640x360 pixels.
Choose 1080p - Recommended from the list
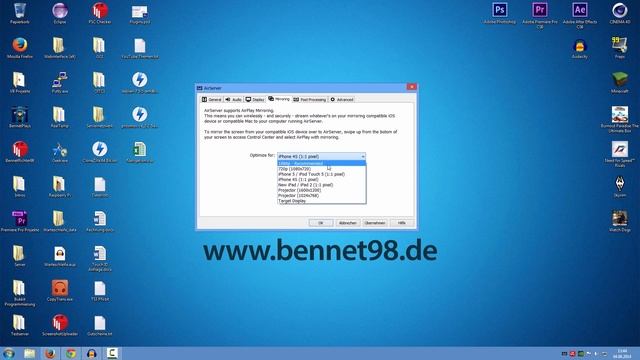[x=322, y=163]
